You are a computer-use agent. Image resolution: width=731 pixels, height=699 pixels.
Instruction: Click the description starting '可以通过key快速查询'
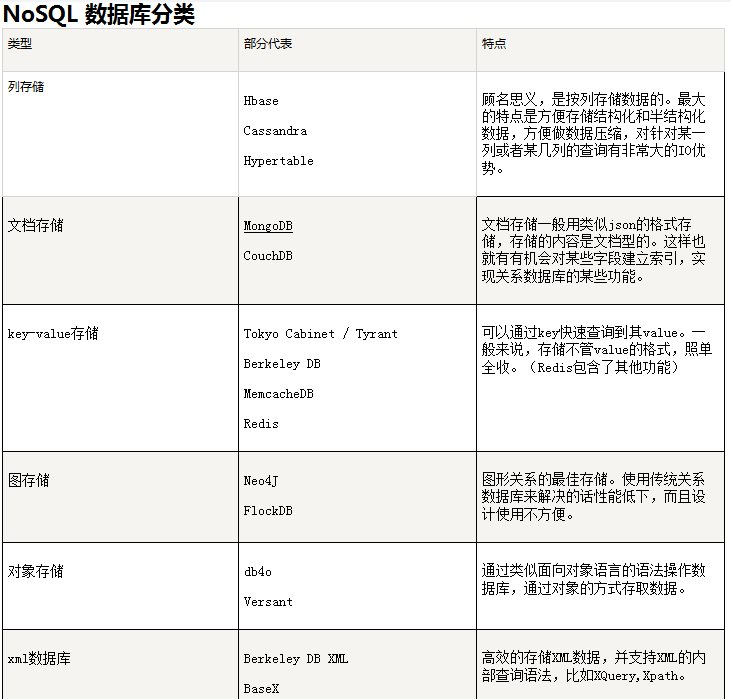(x=597, y=350)
